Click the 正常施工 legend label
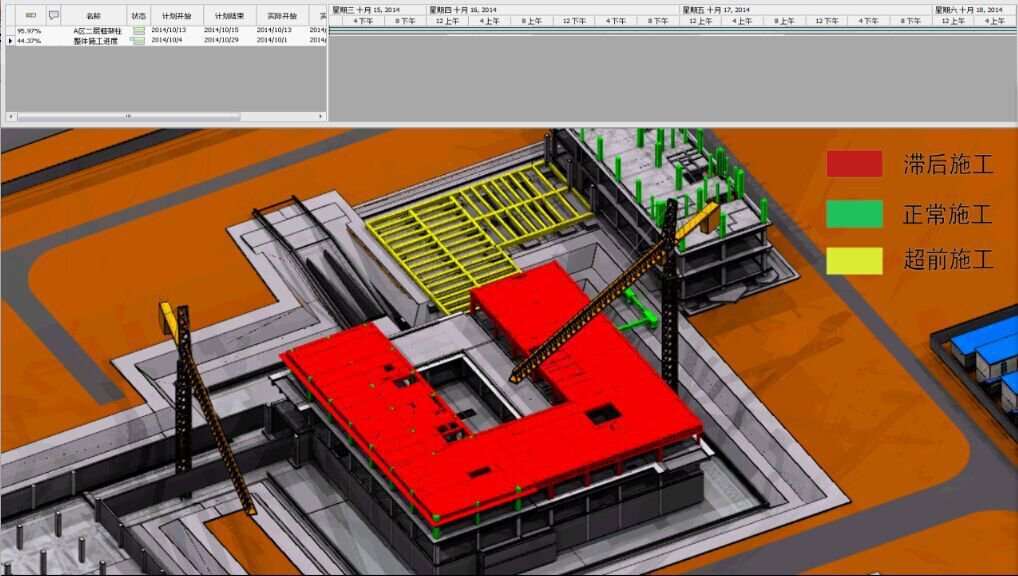Image resolution: width=1018 pixels, height=576 pixels. click(x=948, y=214)
